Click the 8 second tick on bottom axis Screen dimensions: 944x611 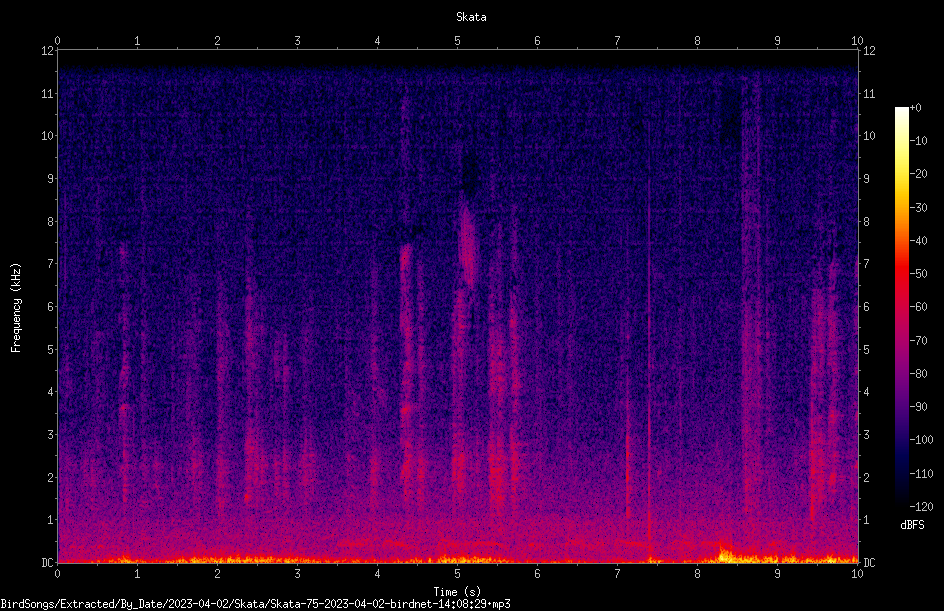697,574
